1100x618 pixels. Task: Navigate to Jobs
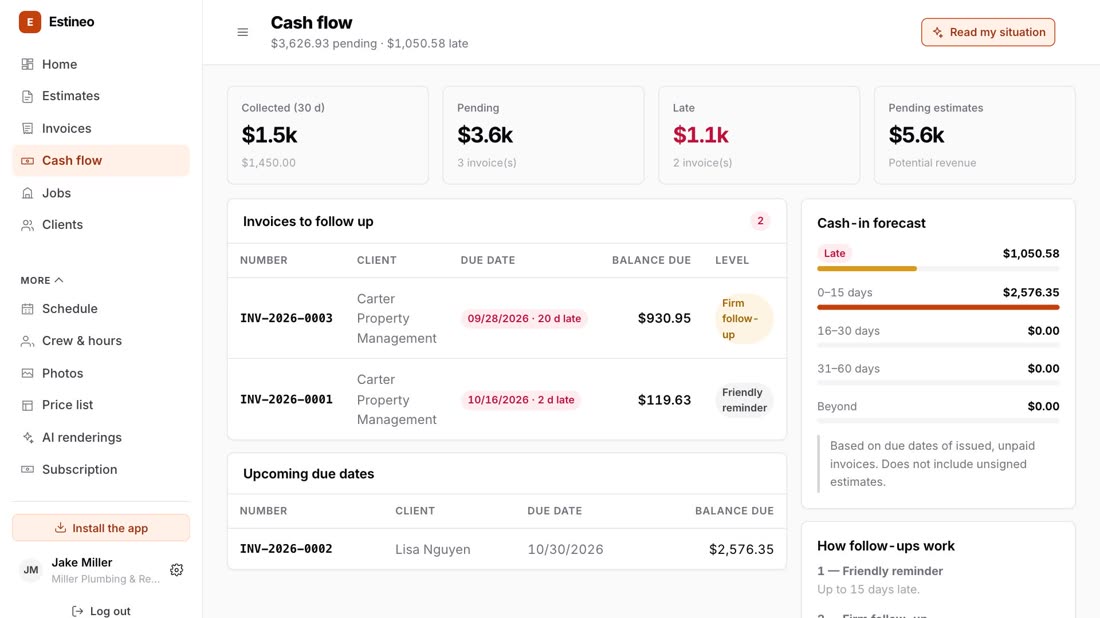[101, 193]
